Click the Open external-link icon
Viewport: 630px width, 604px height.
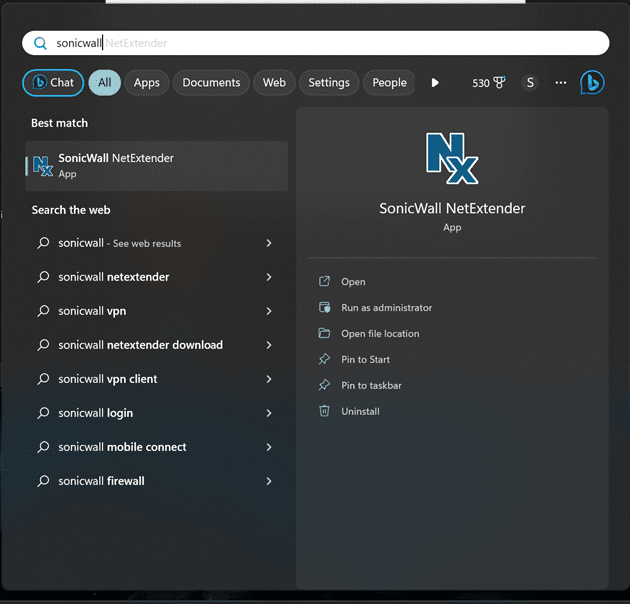(x=324, y=281)
